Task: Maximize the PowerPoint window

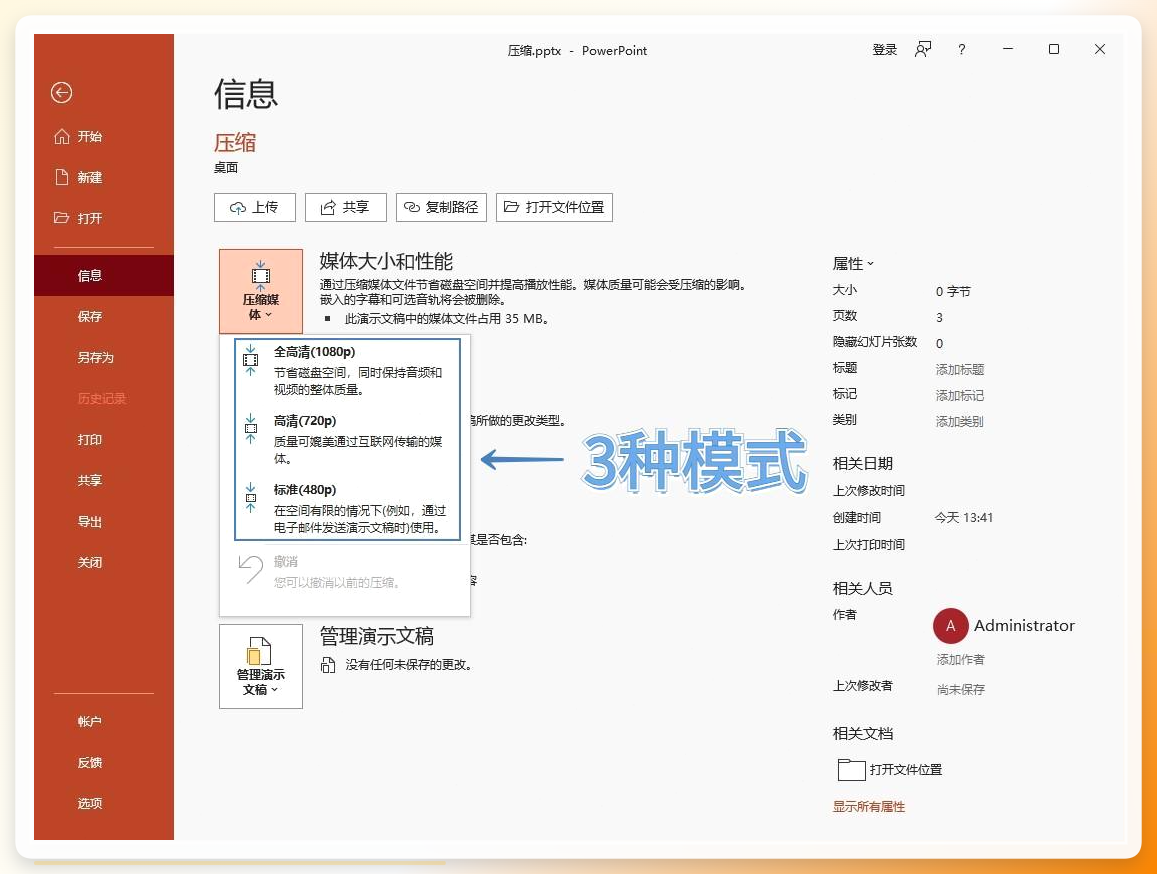Action: click(1054, 49)
